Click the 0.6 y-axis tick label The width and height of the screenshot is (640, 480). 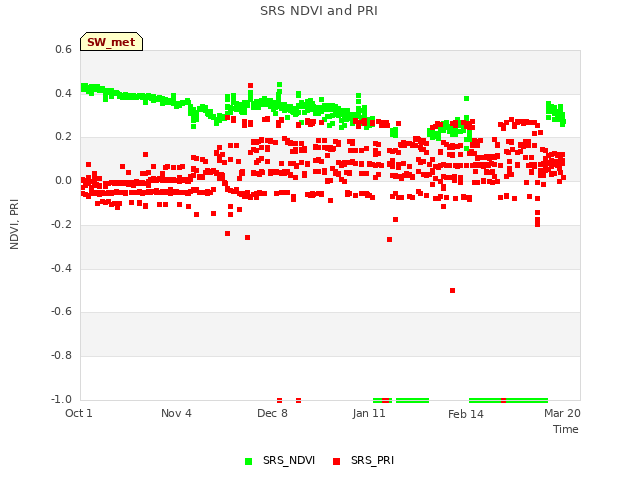(x=63, y=49)
